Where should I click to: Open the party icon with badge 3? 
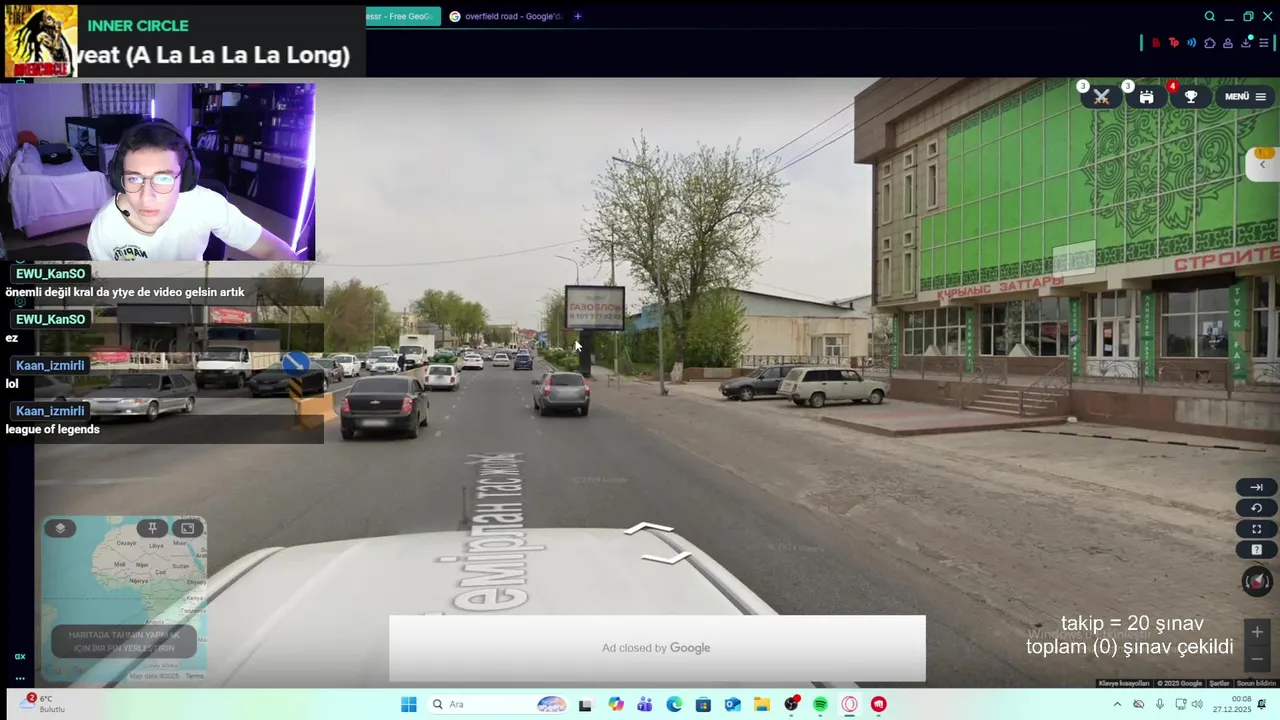(x=1146, y=97)
